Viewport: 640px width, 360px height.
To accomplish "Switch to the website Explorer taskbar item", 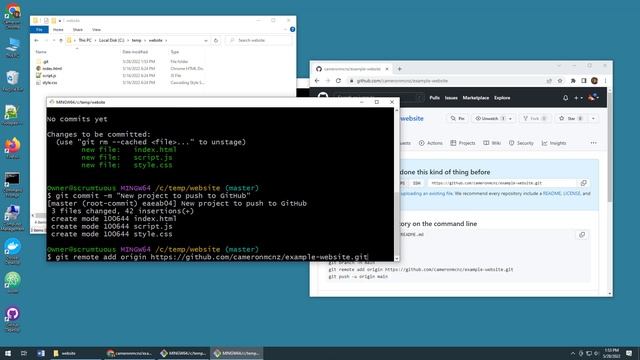I will click(76, 353).
